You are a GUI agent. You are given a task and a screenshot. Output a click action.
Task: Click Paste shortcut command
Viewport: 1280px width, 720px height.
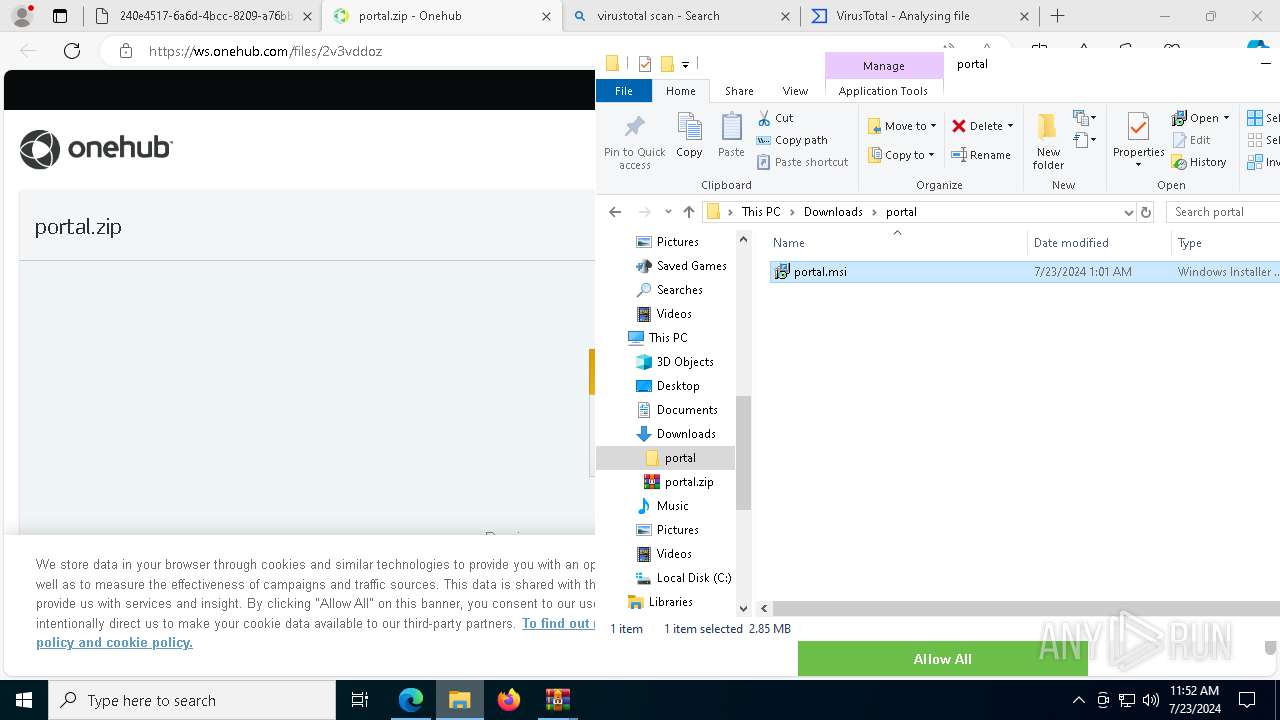point(803,162)
